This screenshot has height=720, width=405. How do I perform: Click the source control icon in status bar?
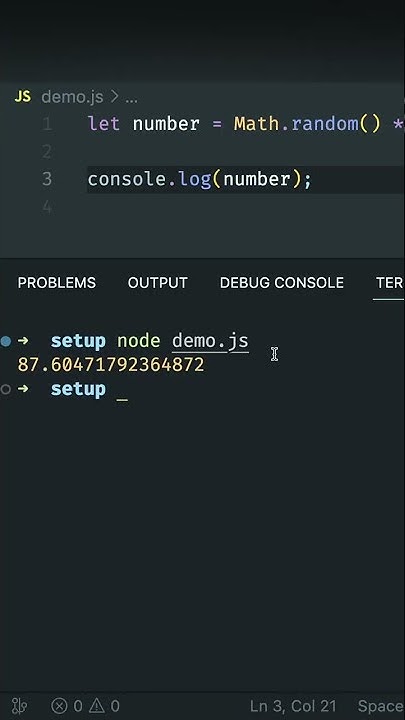(20, 705)
